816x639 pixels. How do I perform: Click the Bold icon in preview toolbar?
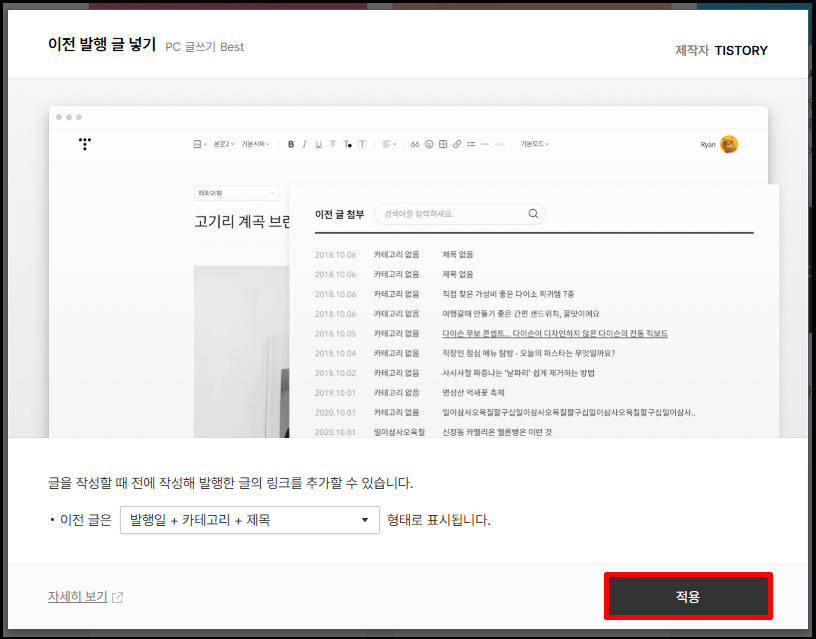291,144
